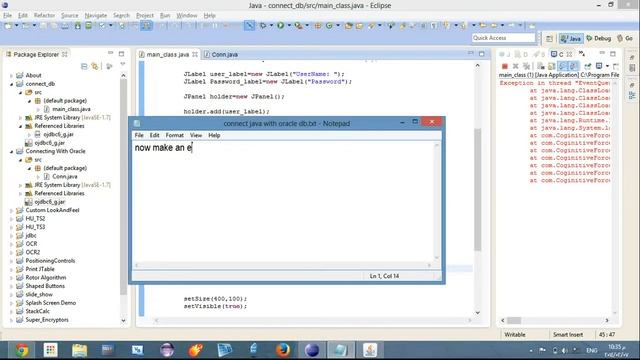This screenshot has height=360, width=640.
Task: Click the New Java Class icon in toolbar
Action: tap(329, 25)
